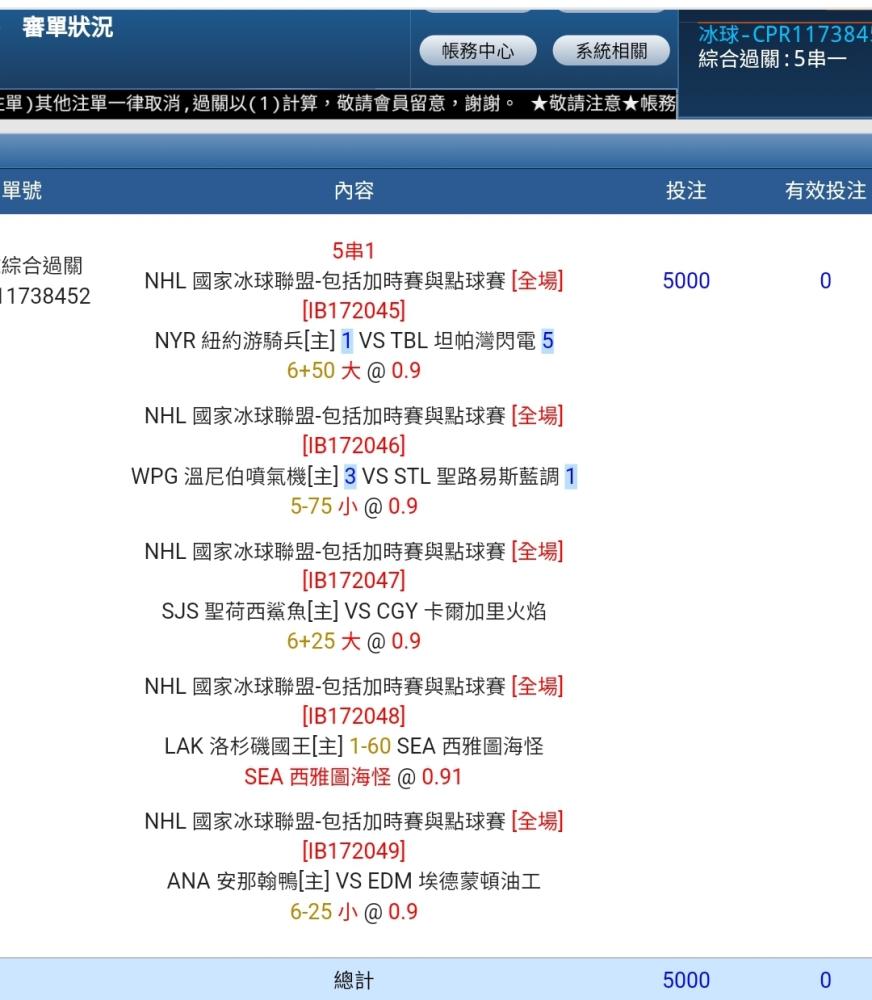Screen dimensions: 872x1000
Task: Click the SJS 聖荷西鯊魚 VS CGY 卡爾加里火焰 matchup
Action: click(354, 611)
